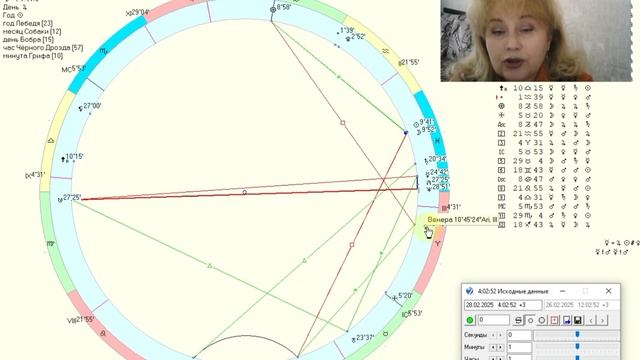Click the Uranus glyph at 23°37'
640x360 pixels.
[353, 340]
